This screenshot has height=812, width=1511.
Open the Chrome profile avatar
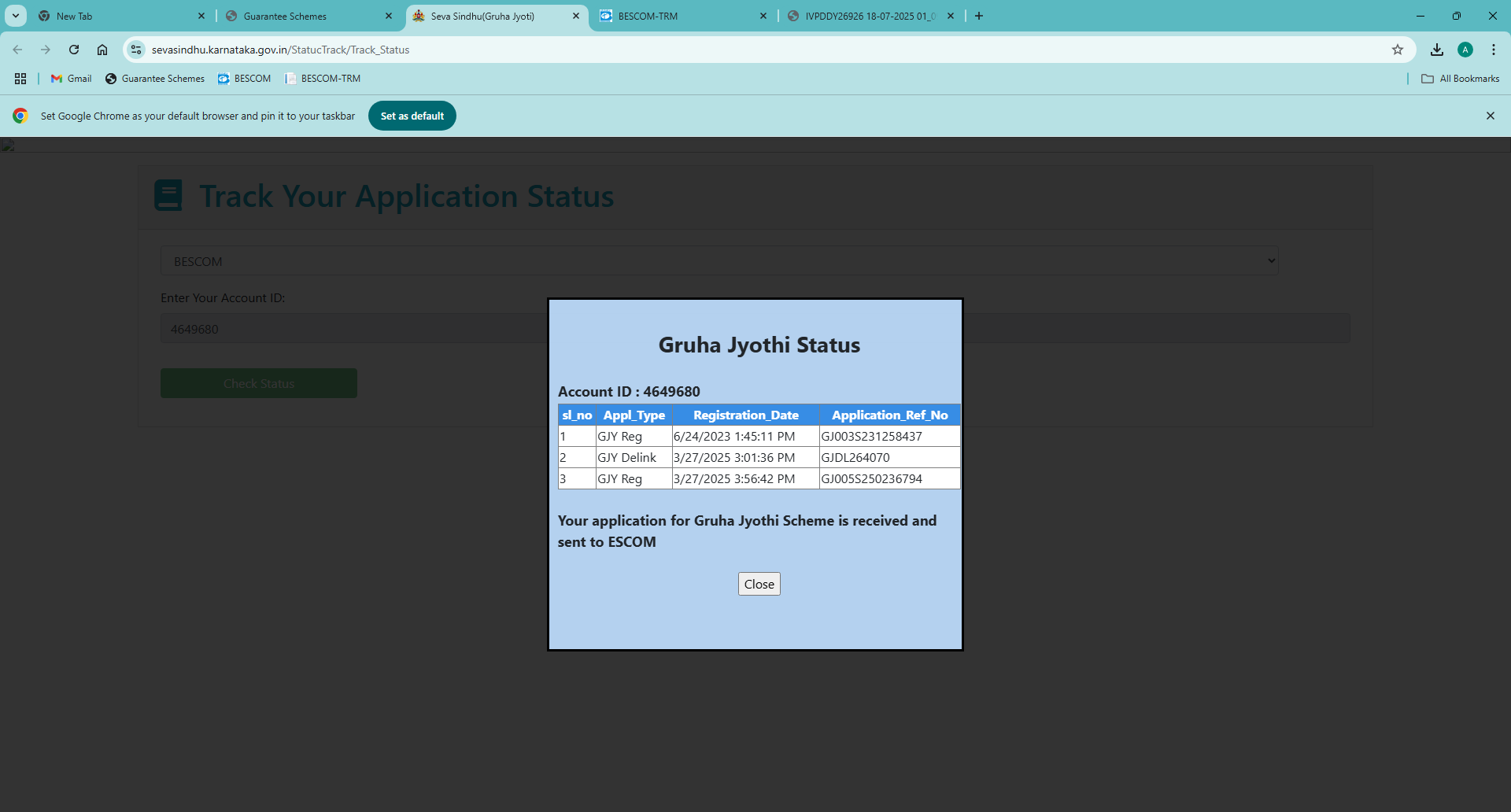(1465, 50)
